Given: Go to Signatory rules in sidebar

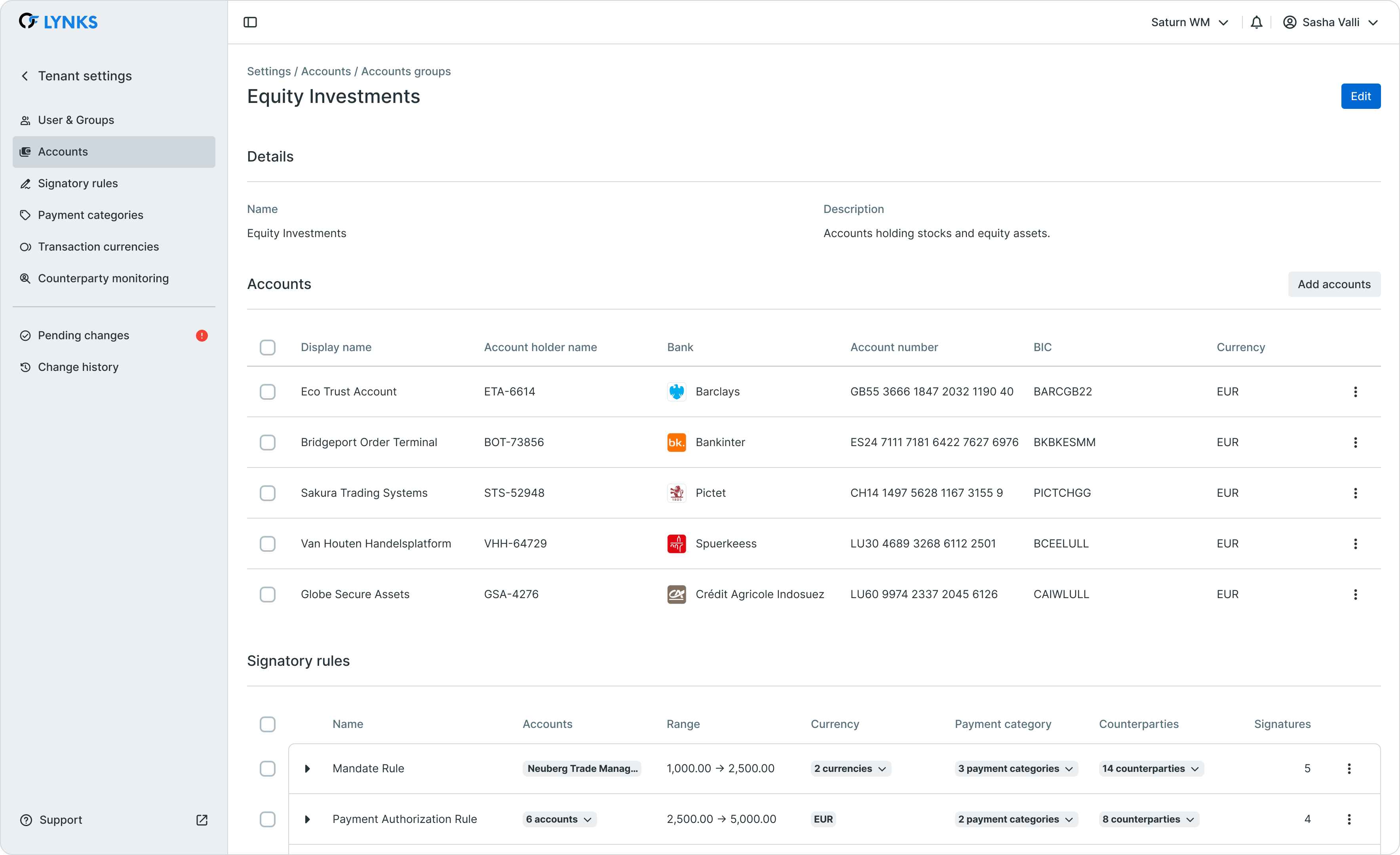Looking at the screenshot, I should (78, 184).
